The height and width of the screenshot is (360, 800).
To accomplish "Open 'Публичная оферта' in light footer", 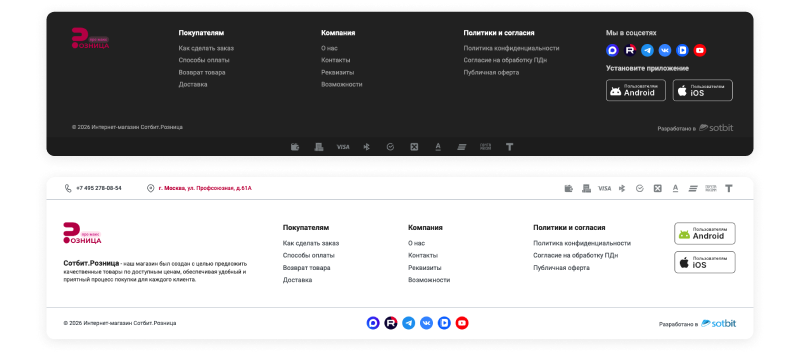I will click(x=562, y=268).
